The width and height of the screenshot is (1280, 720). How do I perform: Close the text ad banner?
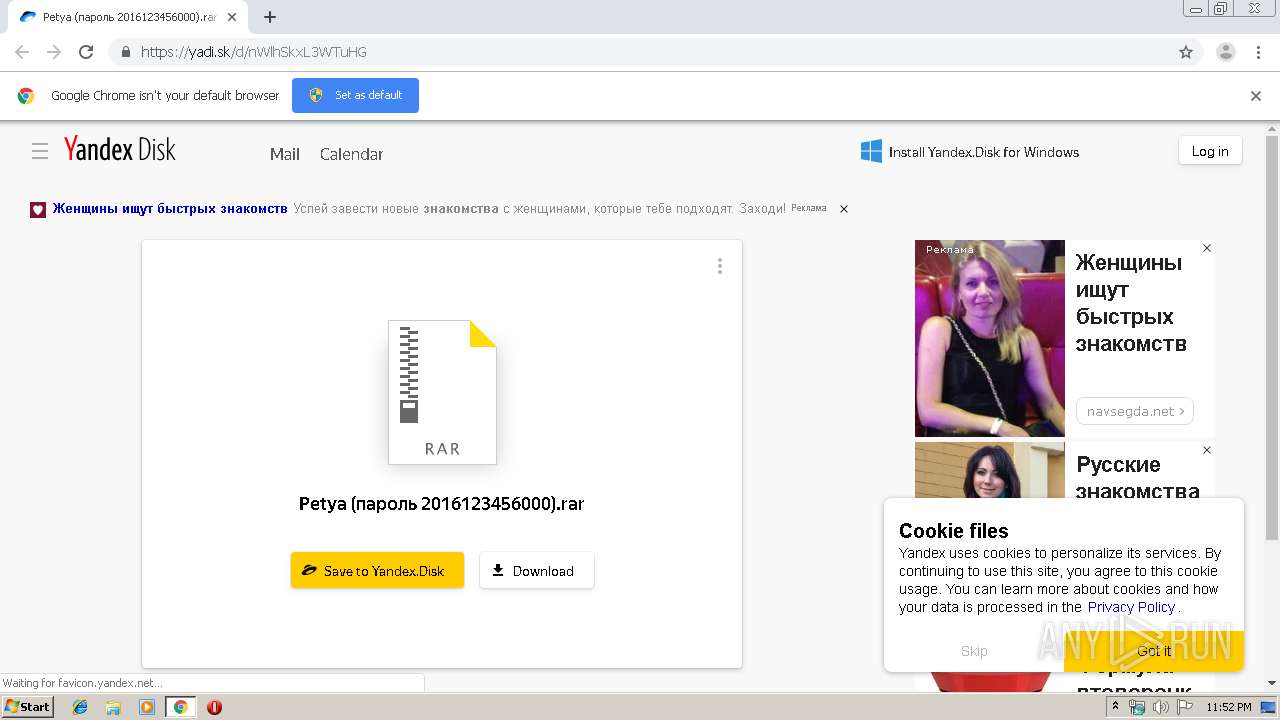click(844, 209)
